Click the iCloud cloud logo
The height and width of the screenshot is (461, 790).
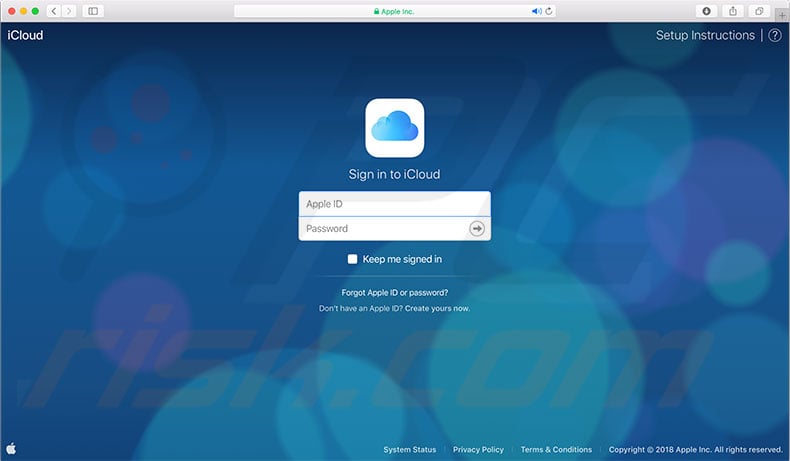point(394,127)
